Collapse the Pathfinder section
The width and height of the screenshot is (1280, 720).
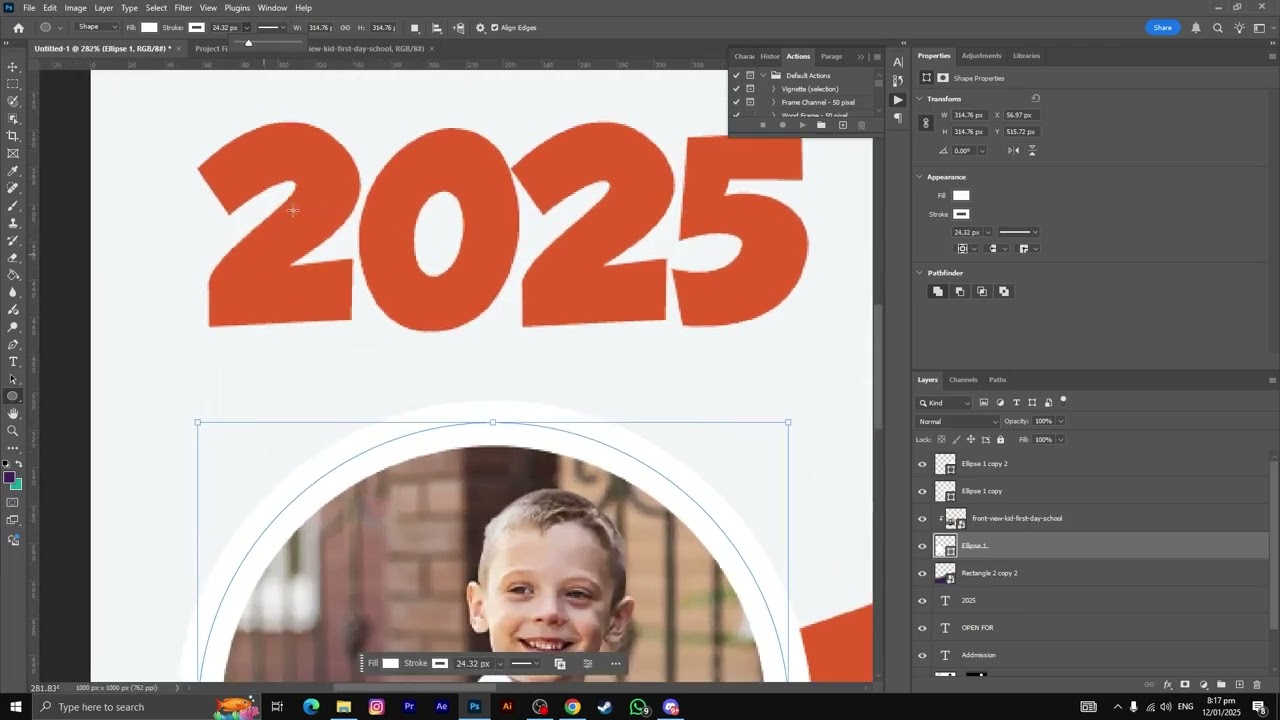coord(920,273)
